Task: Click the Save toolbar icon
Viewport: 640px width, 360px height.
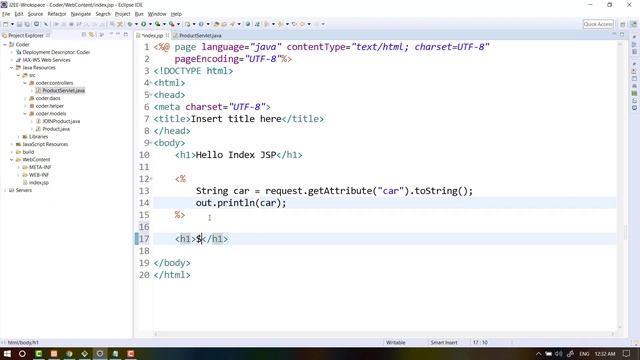Action: click(x=19, y=24)
